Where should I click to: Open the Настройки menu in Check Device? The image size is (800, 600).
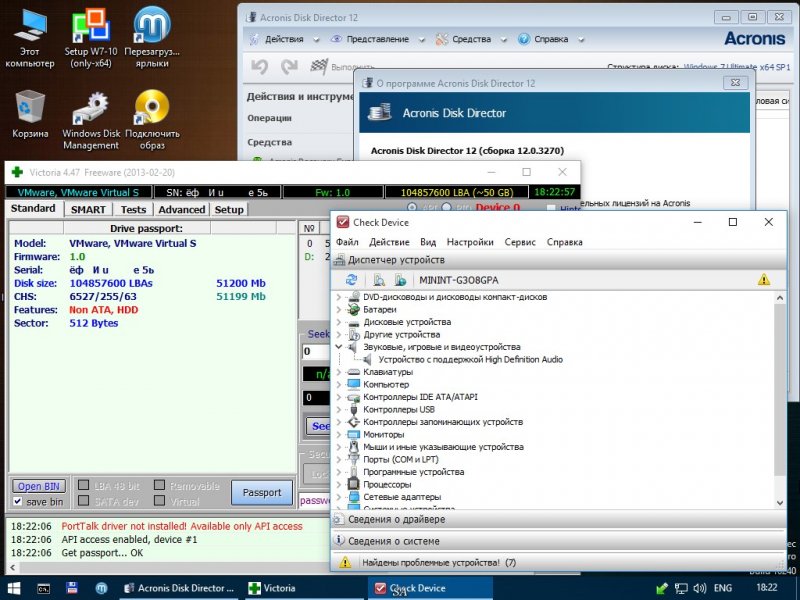[x=470, y=242]
